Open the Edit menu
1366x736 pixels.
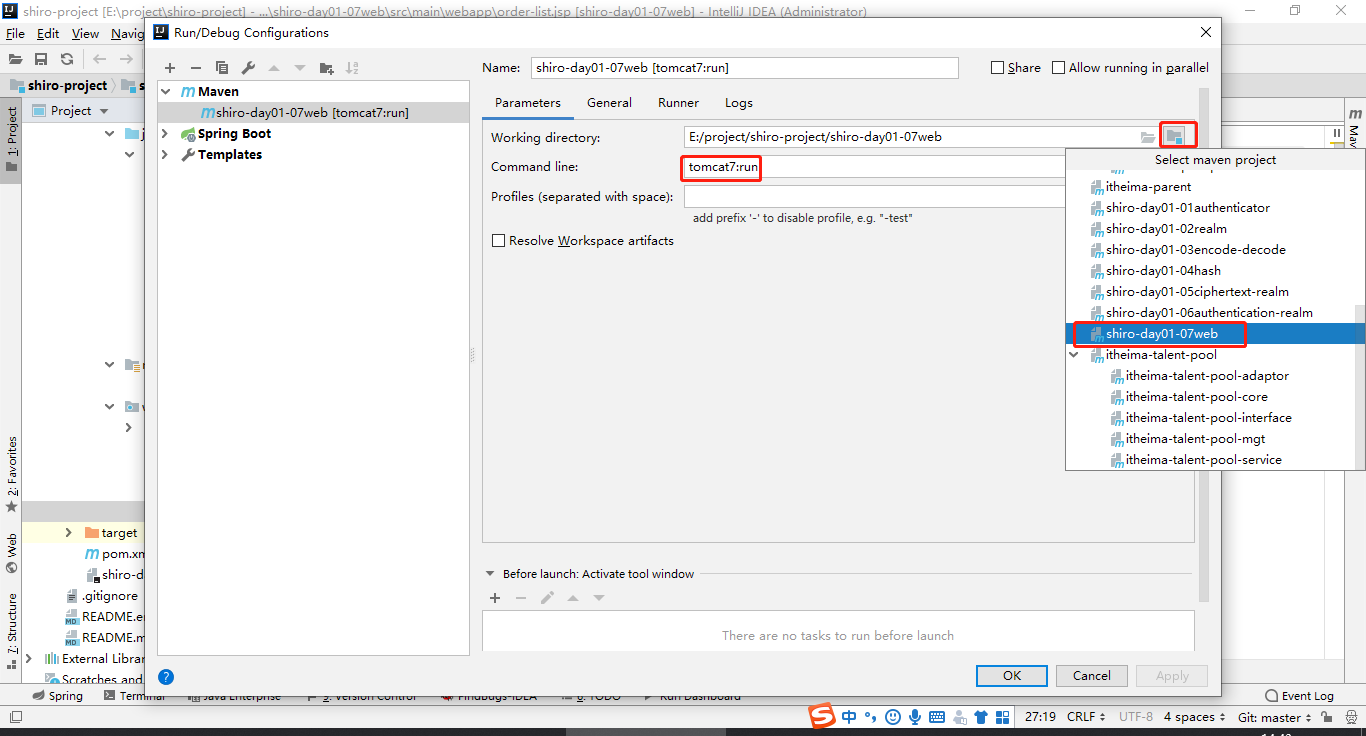[x=48, y=34]
